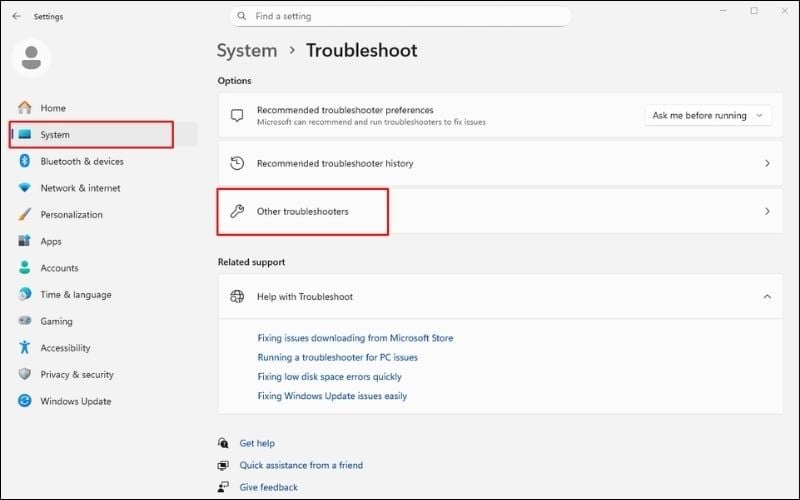Image resolution: width=800 pixels, height=500 pixels.
Task: Open Fixing low disk space errors quickly link
Action: coord(330,377)
